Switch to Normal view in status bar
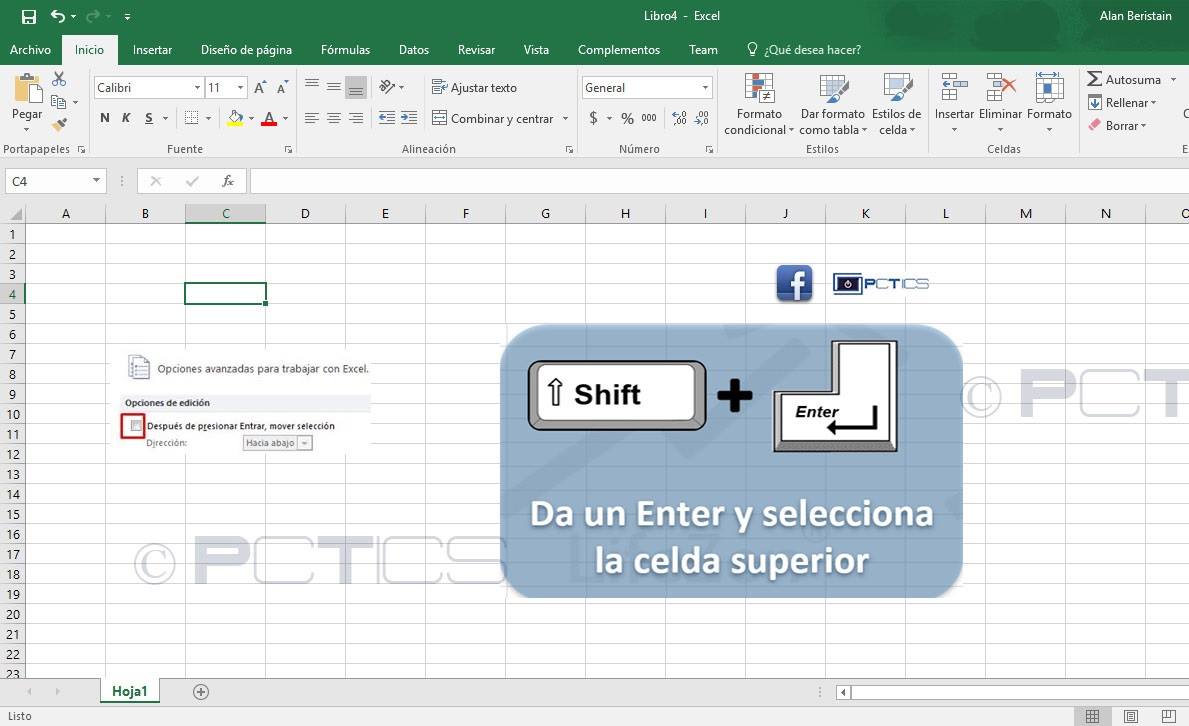The height and width of the screenshot is (726, 1189). [1093, 716]
